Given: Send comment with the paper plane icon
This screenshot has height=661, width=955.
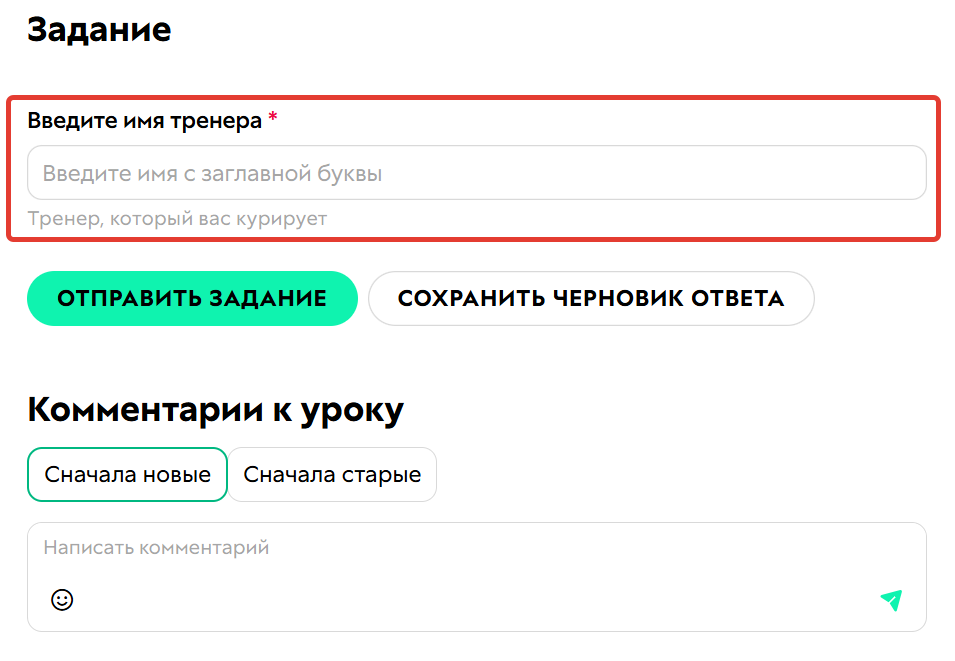Looking at the screenshot, I should point(892,600).
